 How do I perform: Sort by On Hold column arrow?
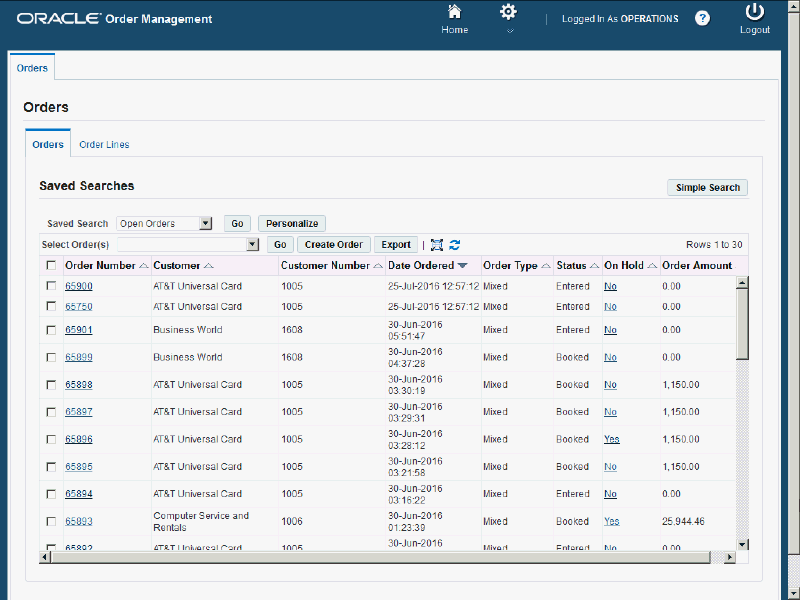click(652, 266)
